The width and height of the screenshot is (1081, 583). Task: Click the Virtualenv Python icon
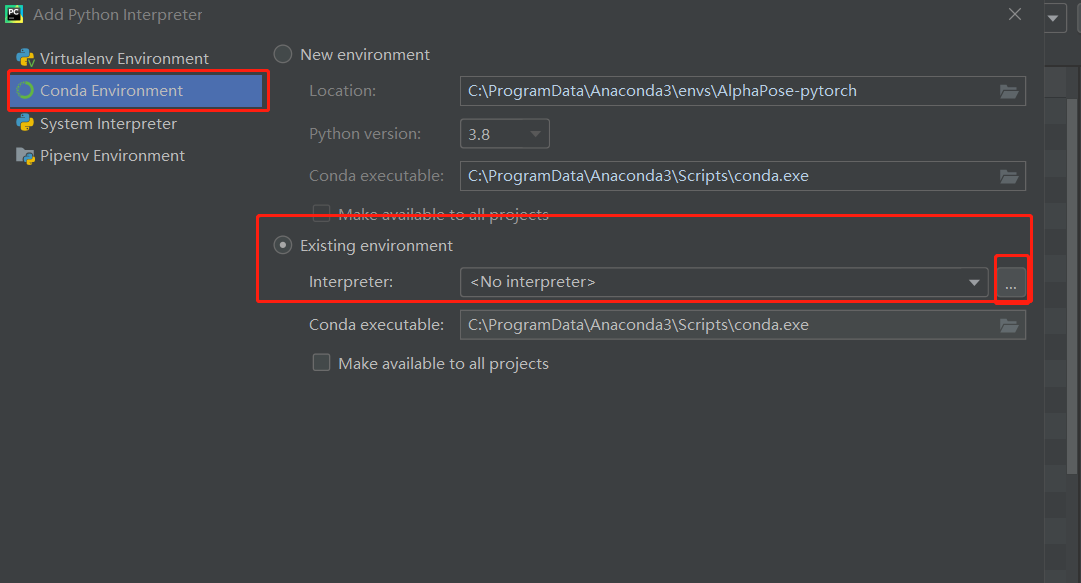tap(26, 58)
